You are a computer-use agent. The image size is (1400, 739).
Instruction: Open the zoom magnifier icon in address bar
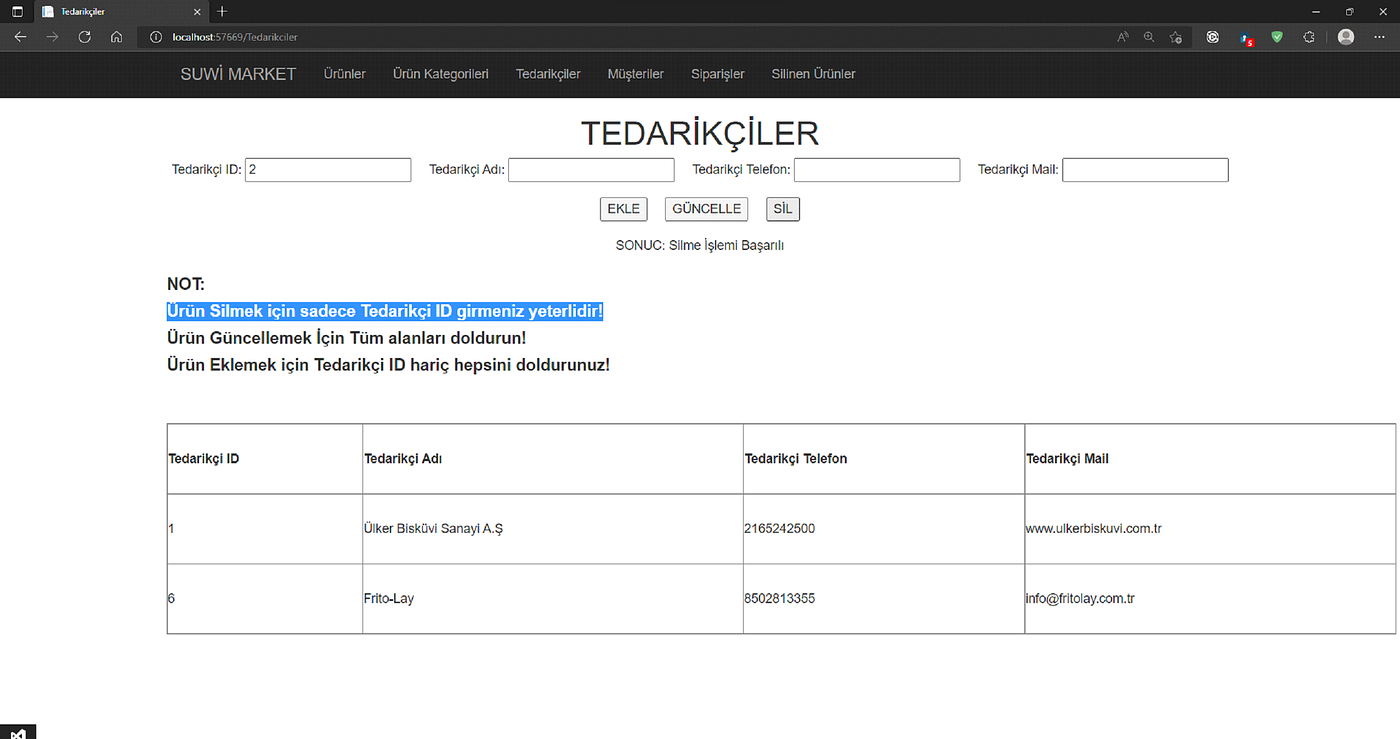click(x=1149, y=37)
